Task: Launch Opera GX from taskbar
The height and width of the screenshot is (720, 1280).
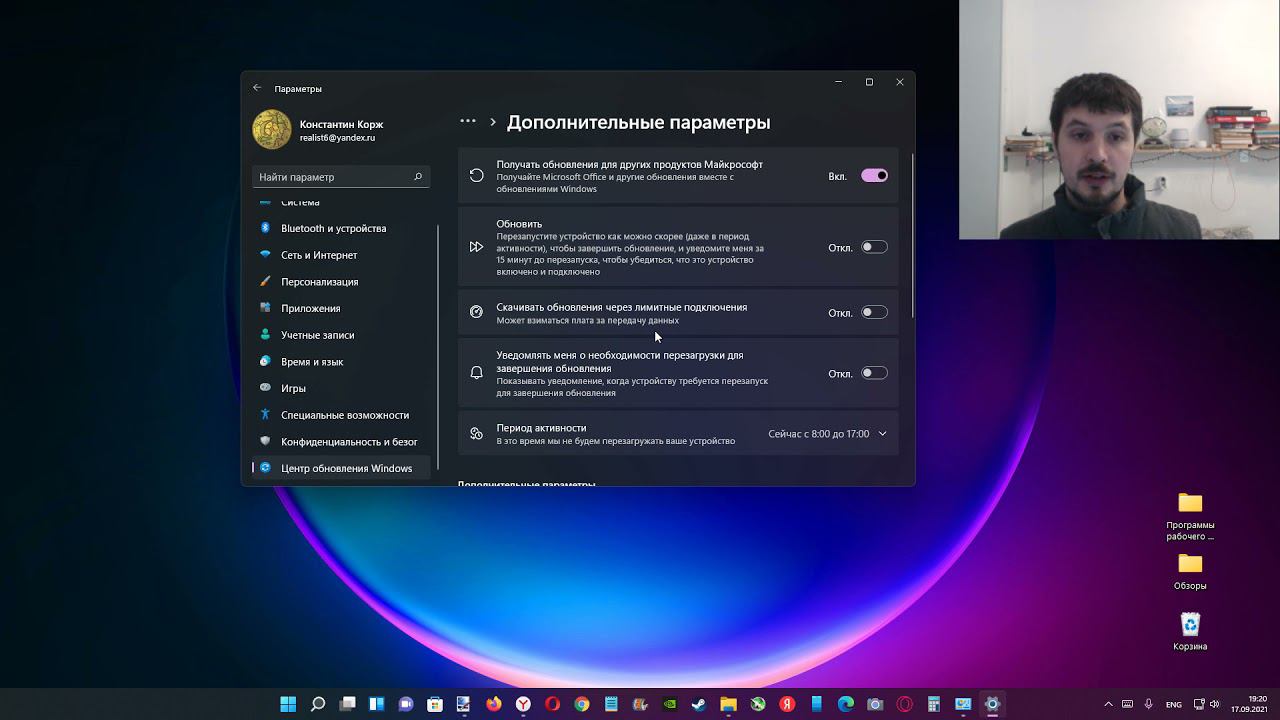Action: tap(905, 704)
